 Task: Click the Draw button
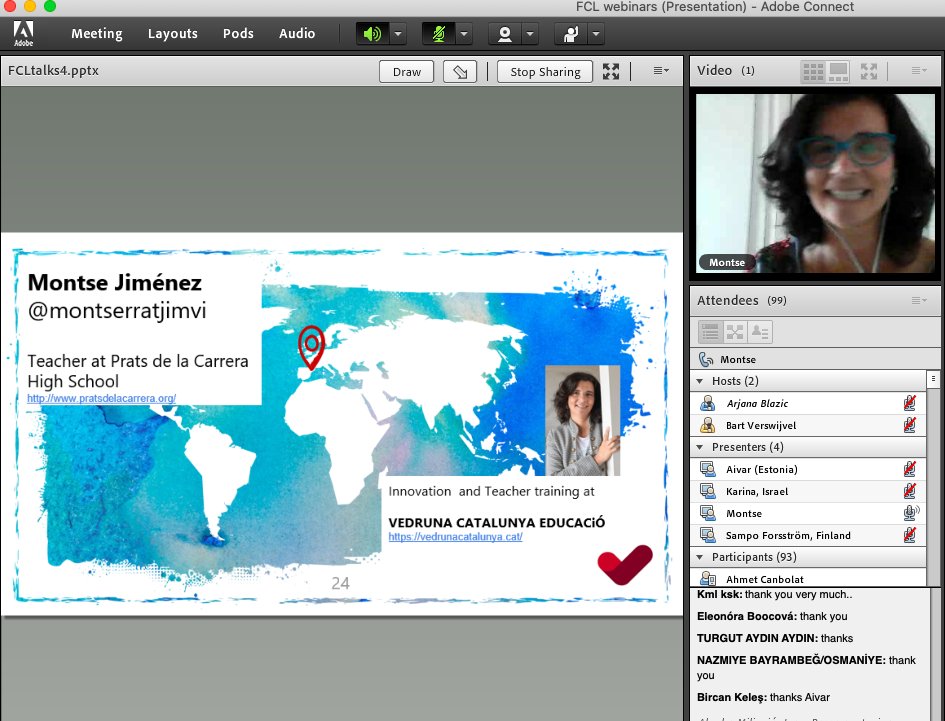point(406,72)
